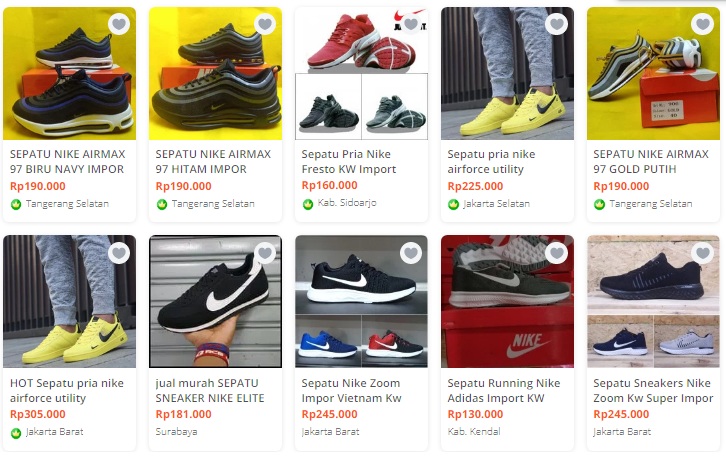The width and height of the screenshot is (726, 460).
Task: Open Sepatu Running Nike Adidas Import KW link
Action: tap(504, 391)
